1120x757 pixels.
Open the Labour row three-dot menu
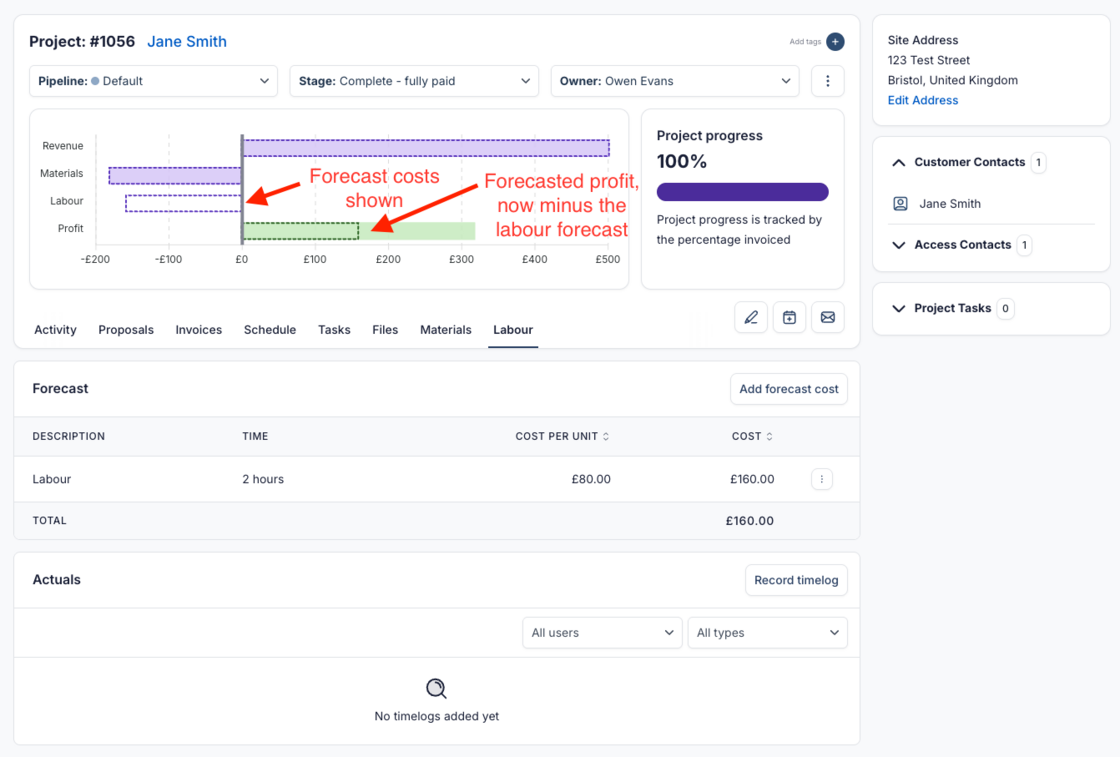(x=822, y=479)
